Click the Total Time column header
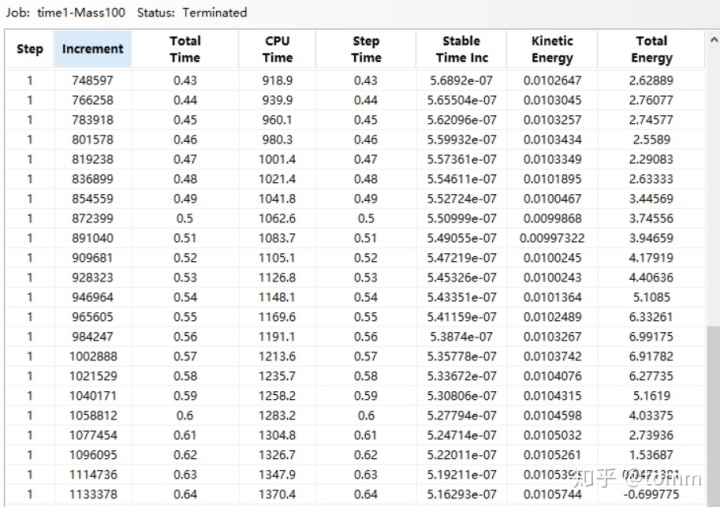The height and width of the screenshot is (507, 720). [x=185, y=49]
